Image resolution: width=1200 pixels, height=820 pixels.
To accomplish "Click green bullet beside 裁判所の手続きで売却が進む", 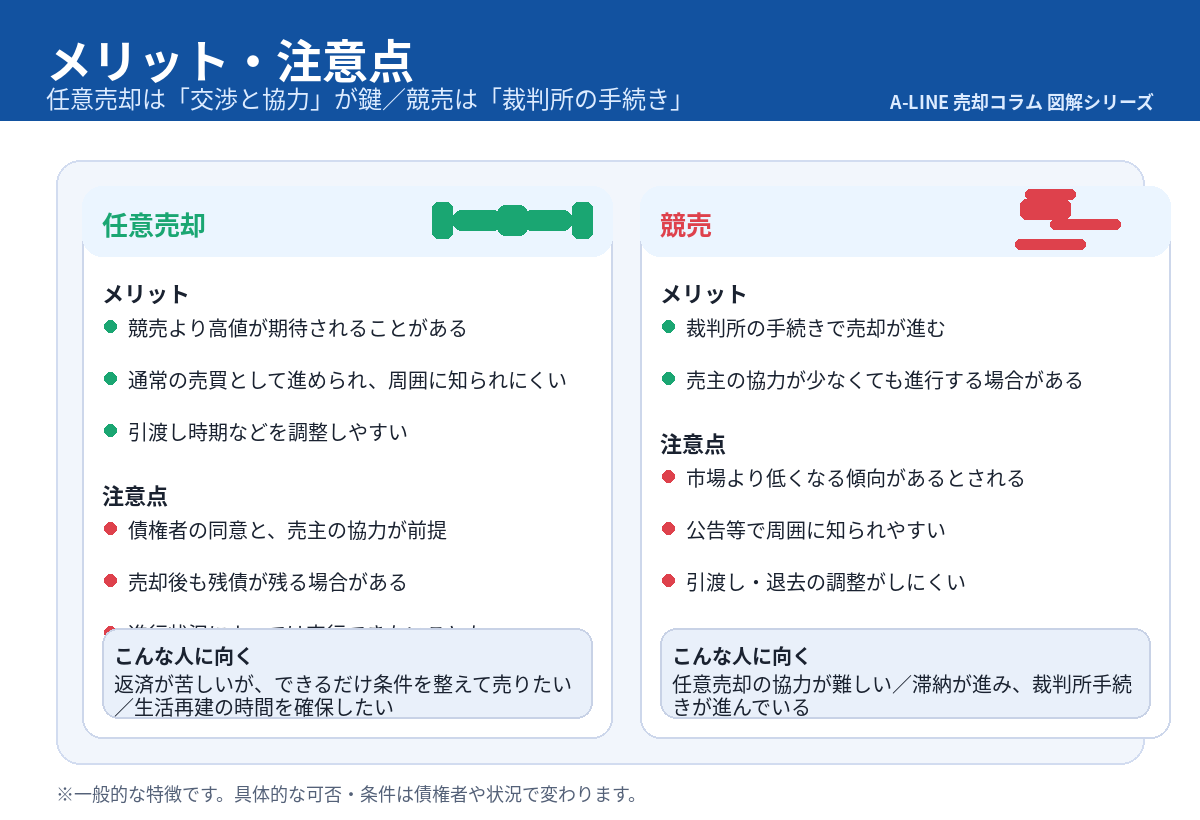I will (x=669, y=327).
